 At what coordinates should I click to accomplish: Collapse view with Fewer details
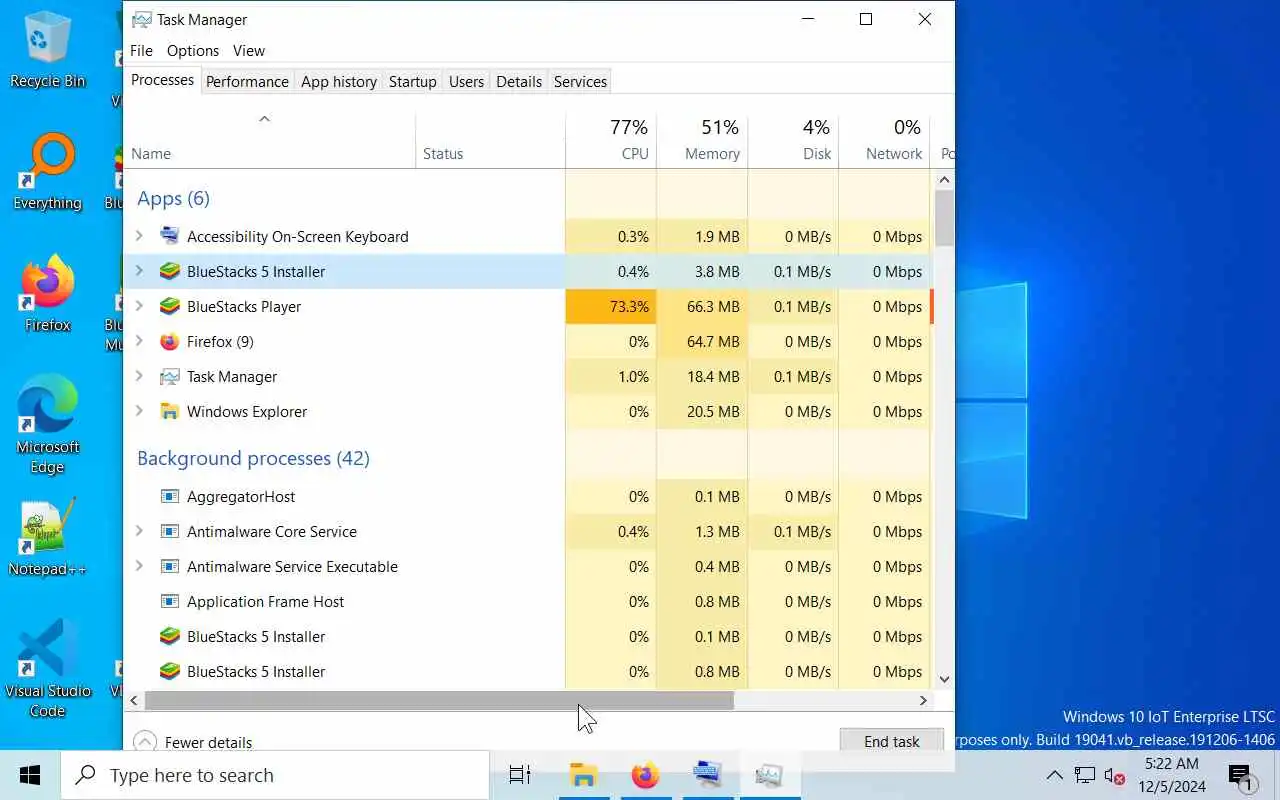pyautogui.click(x=193, y=742)
